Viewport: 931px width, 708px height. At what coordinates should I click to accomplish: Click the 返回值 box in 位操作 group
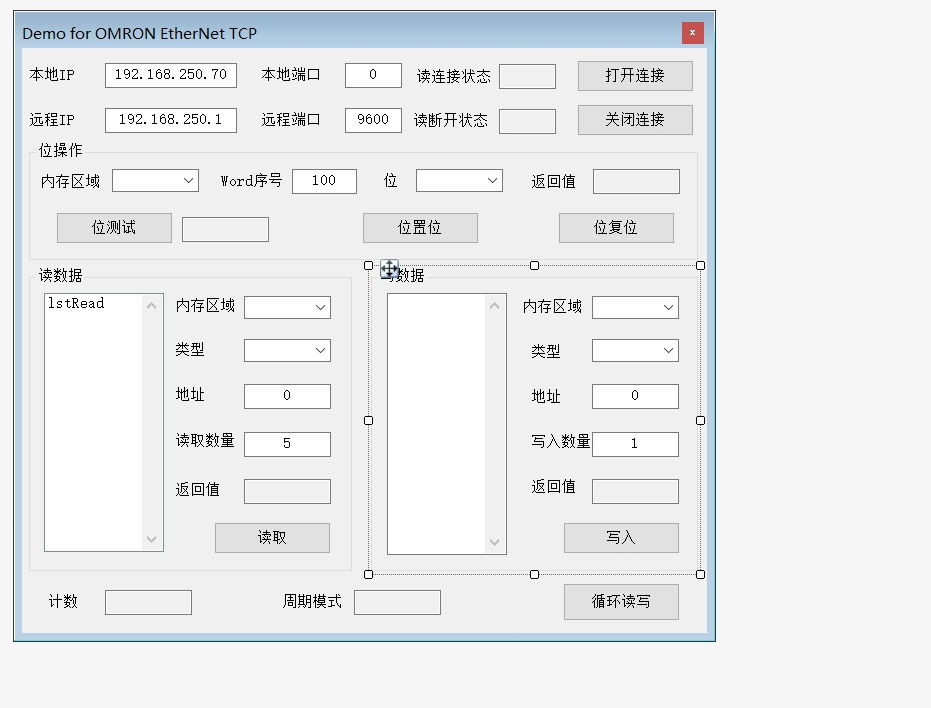pyautogui.click(x=636, y=182)
